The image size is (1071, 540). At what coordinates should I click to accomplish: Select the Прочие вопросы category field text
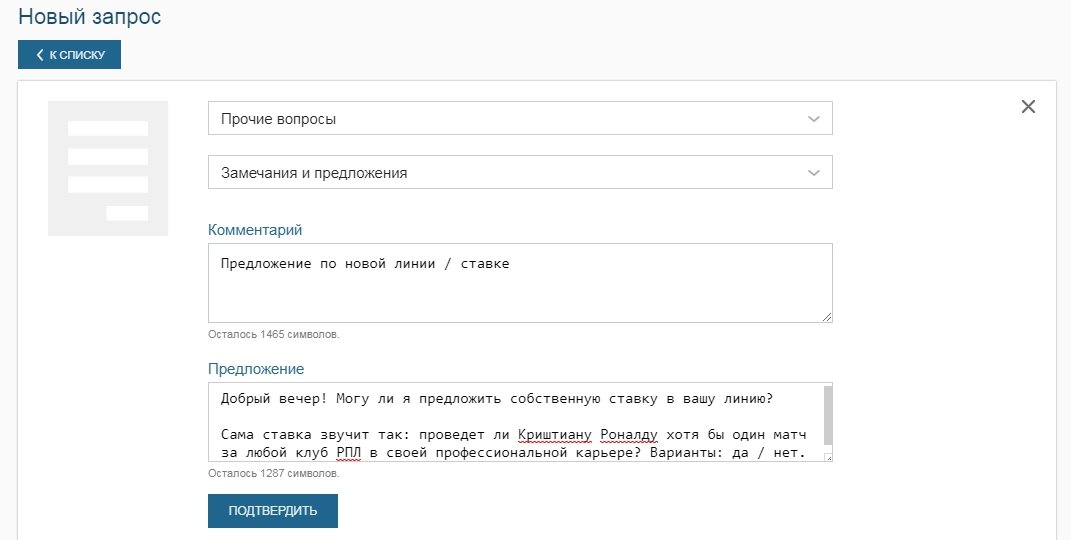tap(278, 119)
